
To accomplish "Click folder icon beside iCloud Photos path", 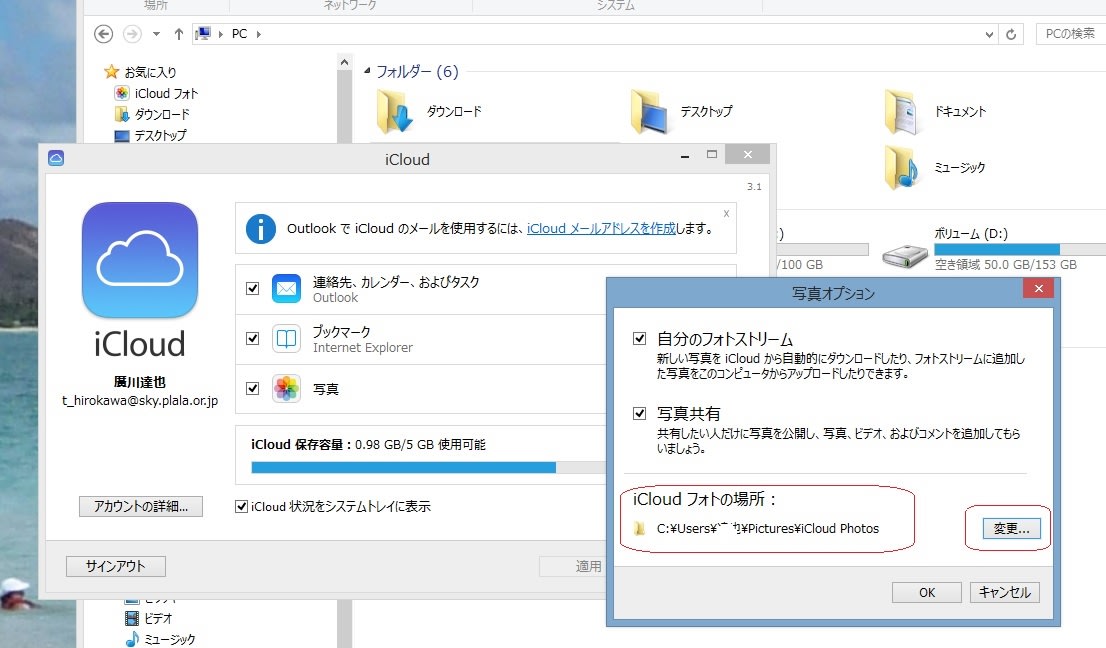I will (x=640, y=528).
